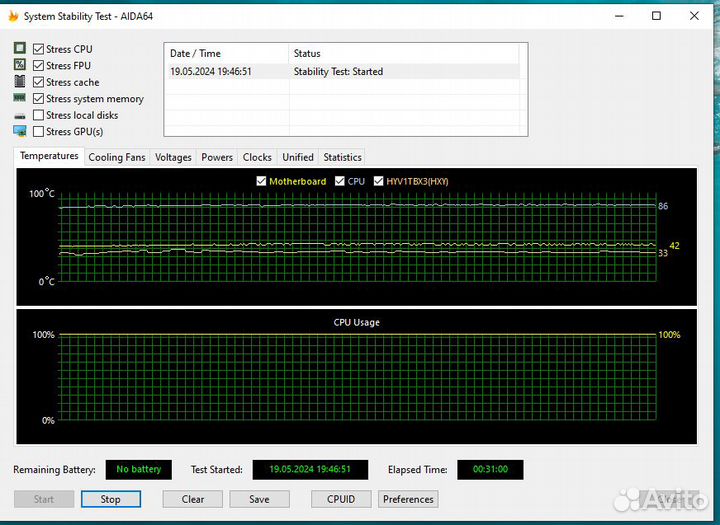This screenshot has height=525, width=720.
Task: Enable the Stress GPU(s) checkbox
Action: tap(39, 131)
